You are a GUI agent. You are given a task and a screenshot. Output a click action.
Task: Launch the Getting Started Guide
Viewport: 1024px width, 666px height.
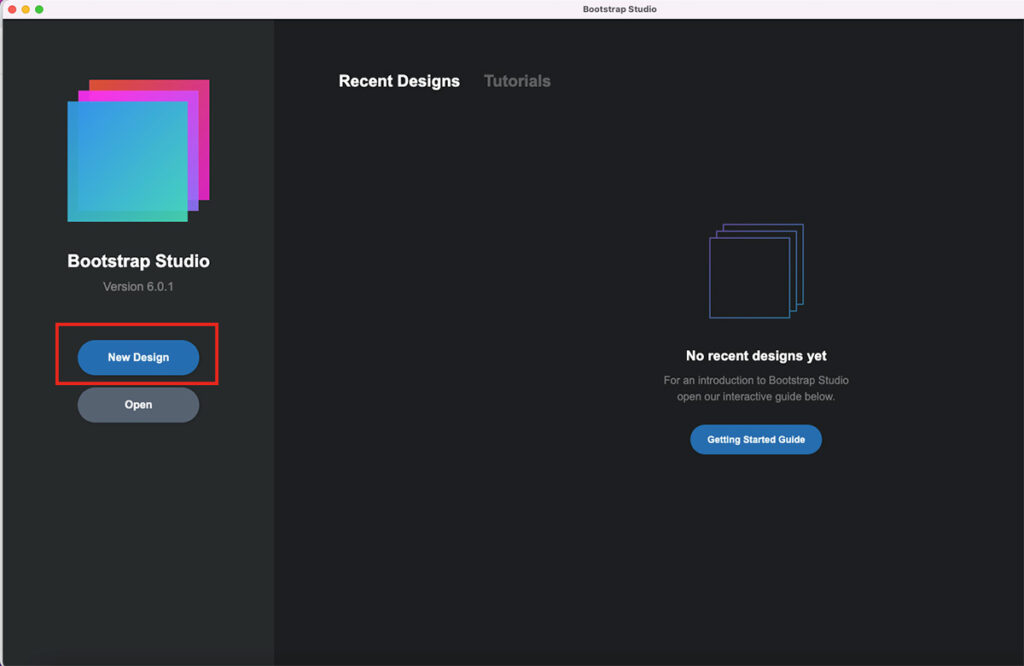(755, 439)
